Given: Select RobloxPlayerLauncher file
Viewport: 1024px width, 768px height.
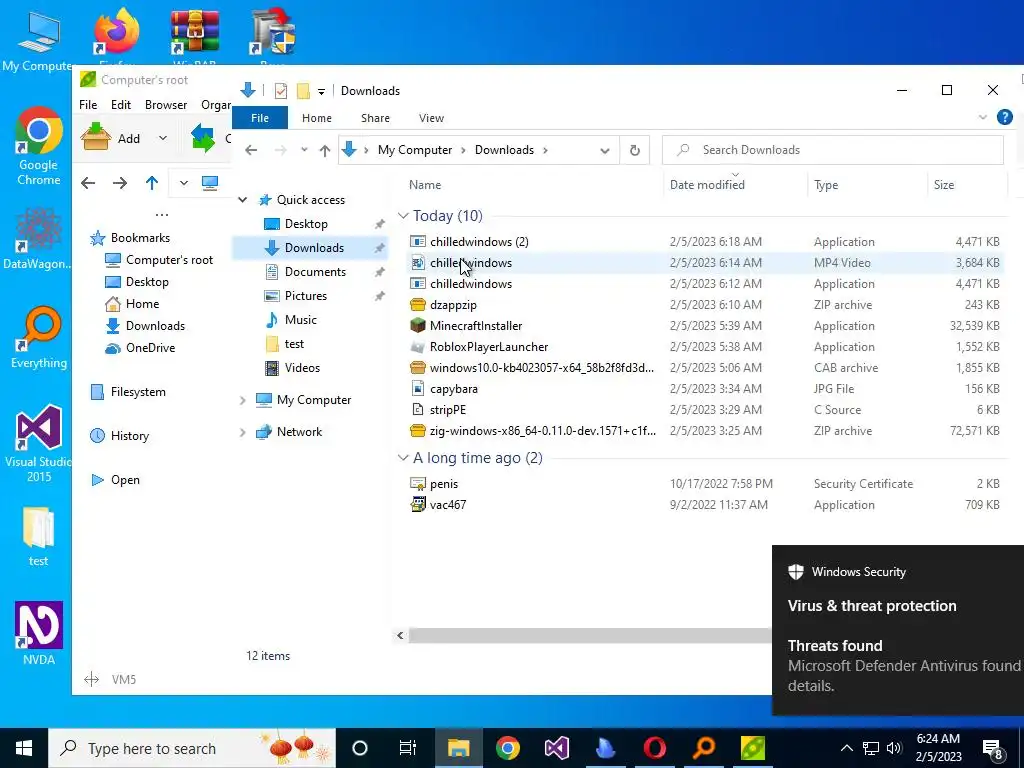Looking at the screenshot, I should pyautogui.click(x=705, y=347).
